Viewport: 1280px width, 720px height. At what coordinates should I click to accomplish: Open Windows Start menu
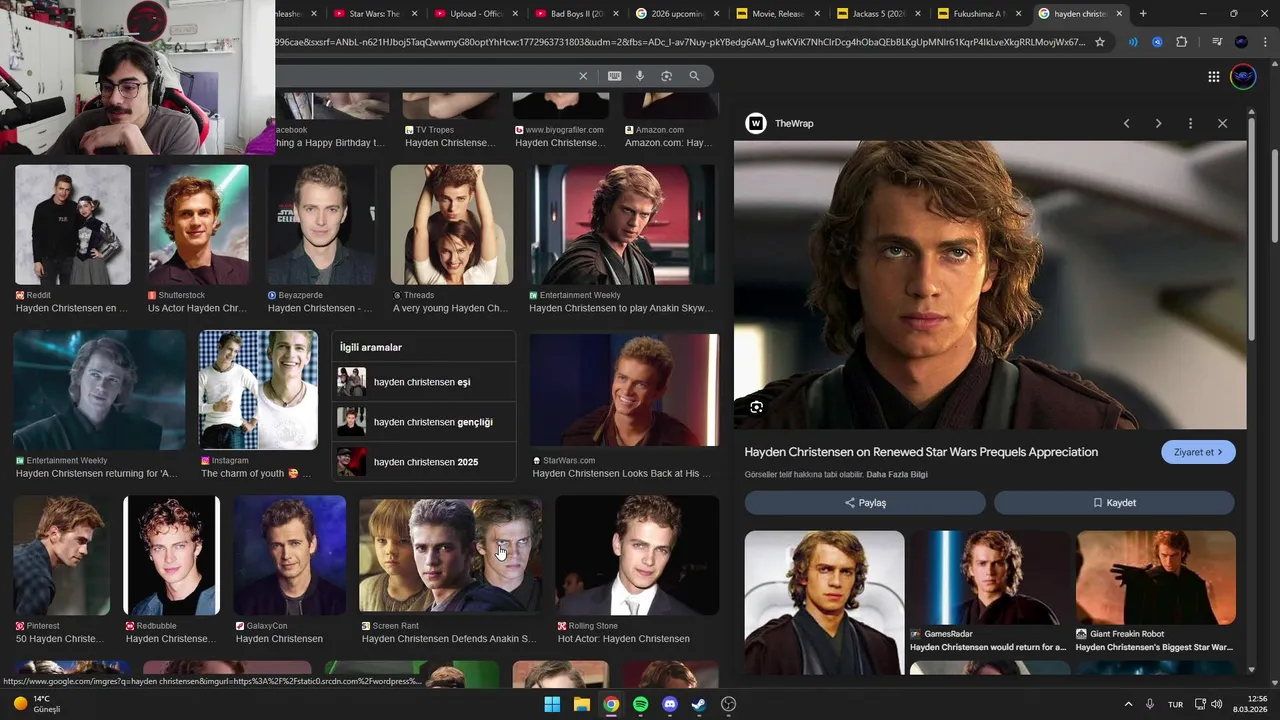[x=552, y=704]
